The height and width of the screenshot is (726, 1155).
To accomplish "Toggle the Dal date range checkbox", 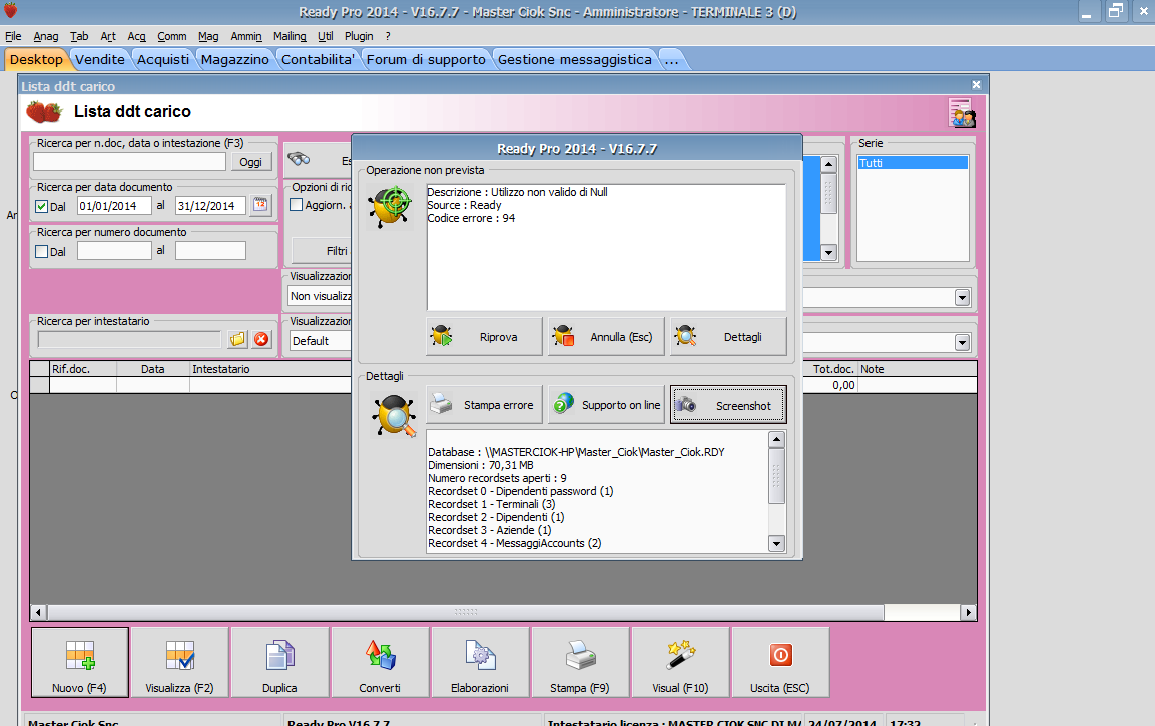I will tap(42, 207).
